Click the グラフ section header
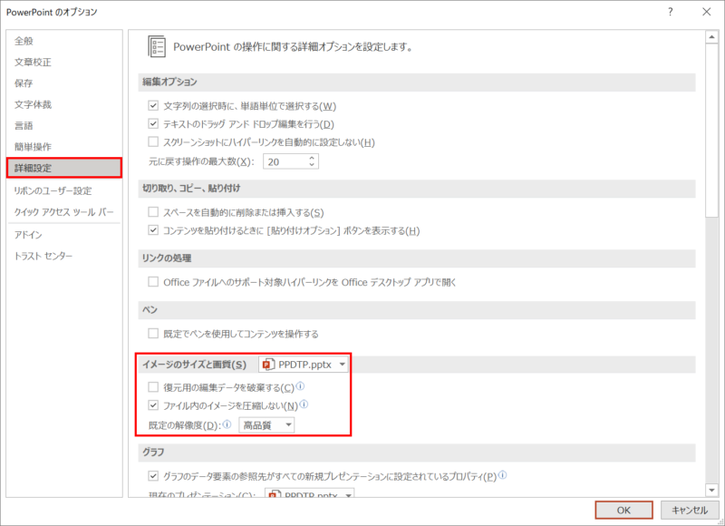This screenshot has height=526, width=725. (x=417, y=453)
